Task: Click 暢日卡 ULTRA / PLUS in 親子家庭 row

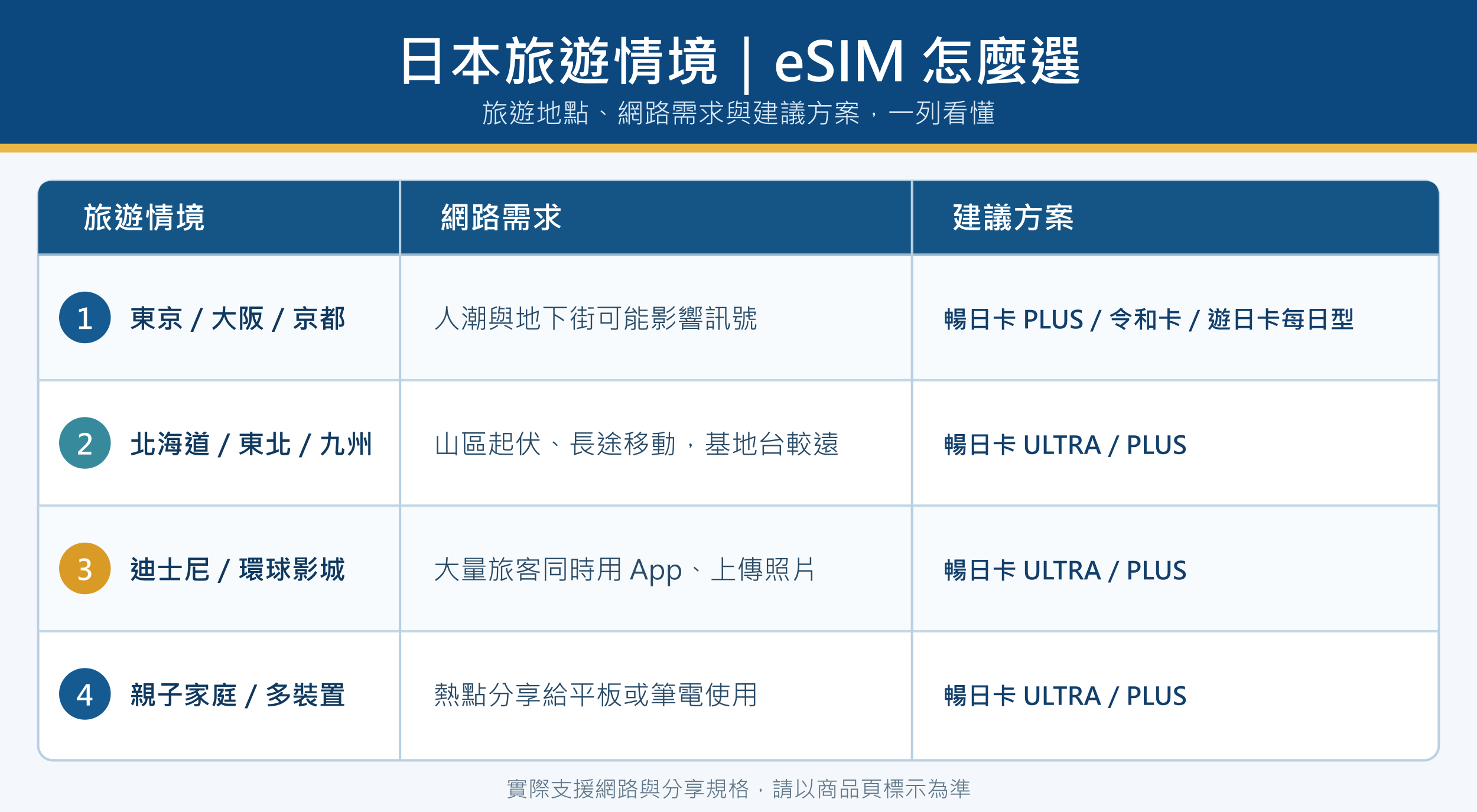Action: pos(1065,696)
